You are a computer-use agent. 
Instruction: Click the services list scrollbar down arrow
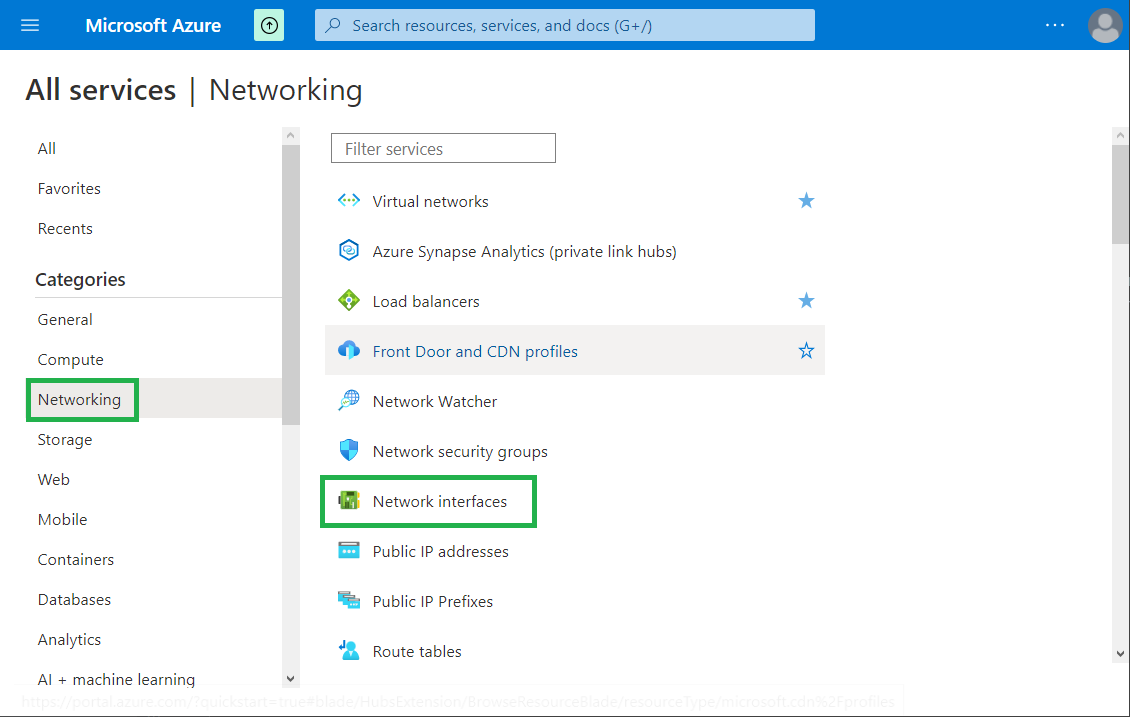[1120, 654]
